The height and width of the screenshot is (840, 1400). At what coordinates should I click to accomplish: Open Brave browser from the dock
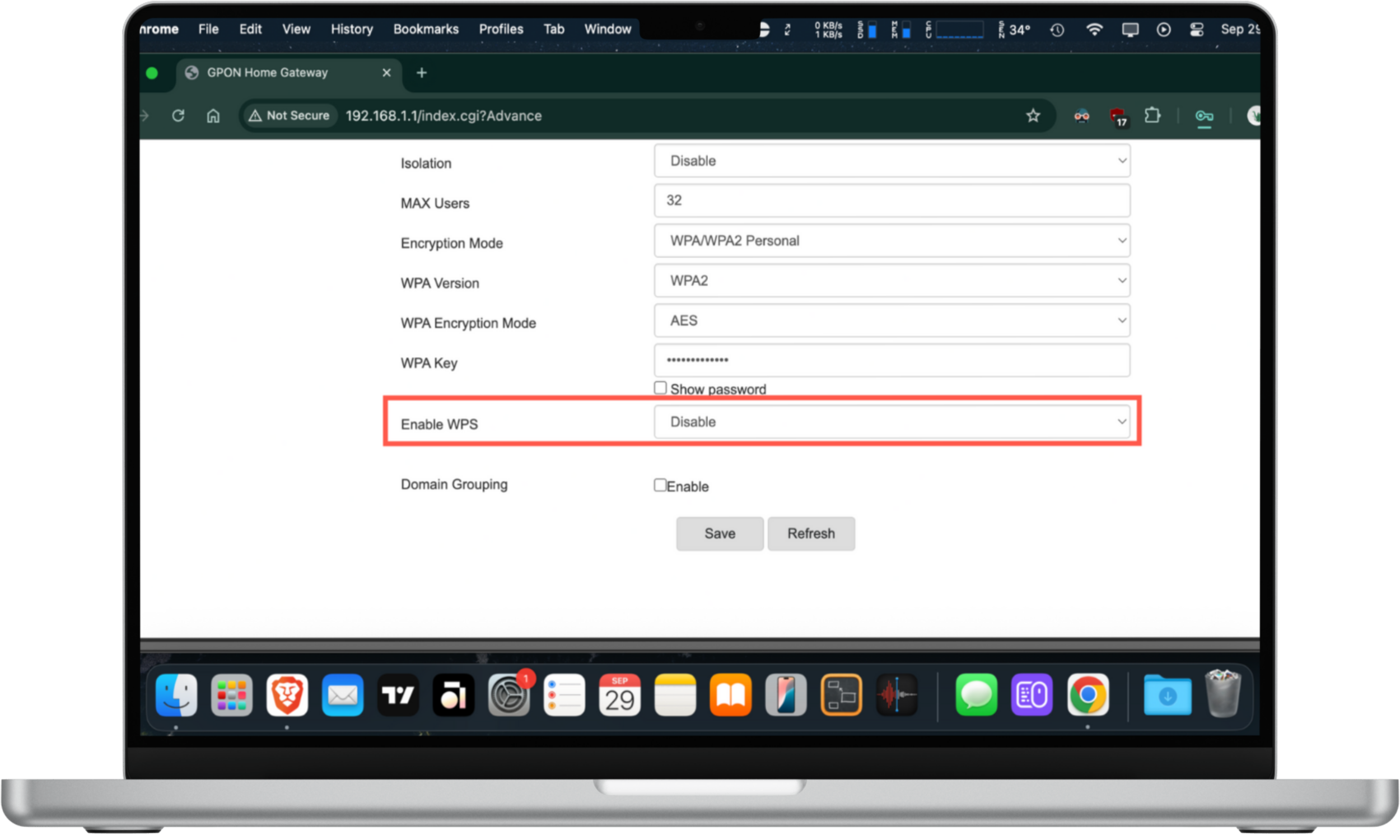click(x=287, y=695)
